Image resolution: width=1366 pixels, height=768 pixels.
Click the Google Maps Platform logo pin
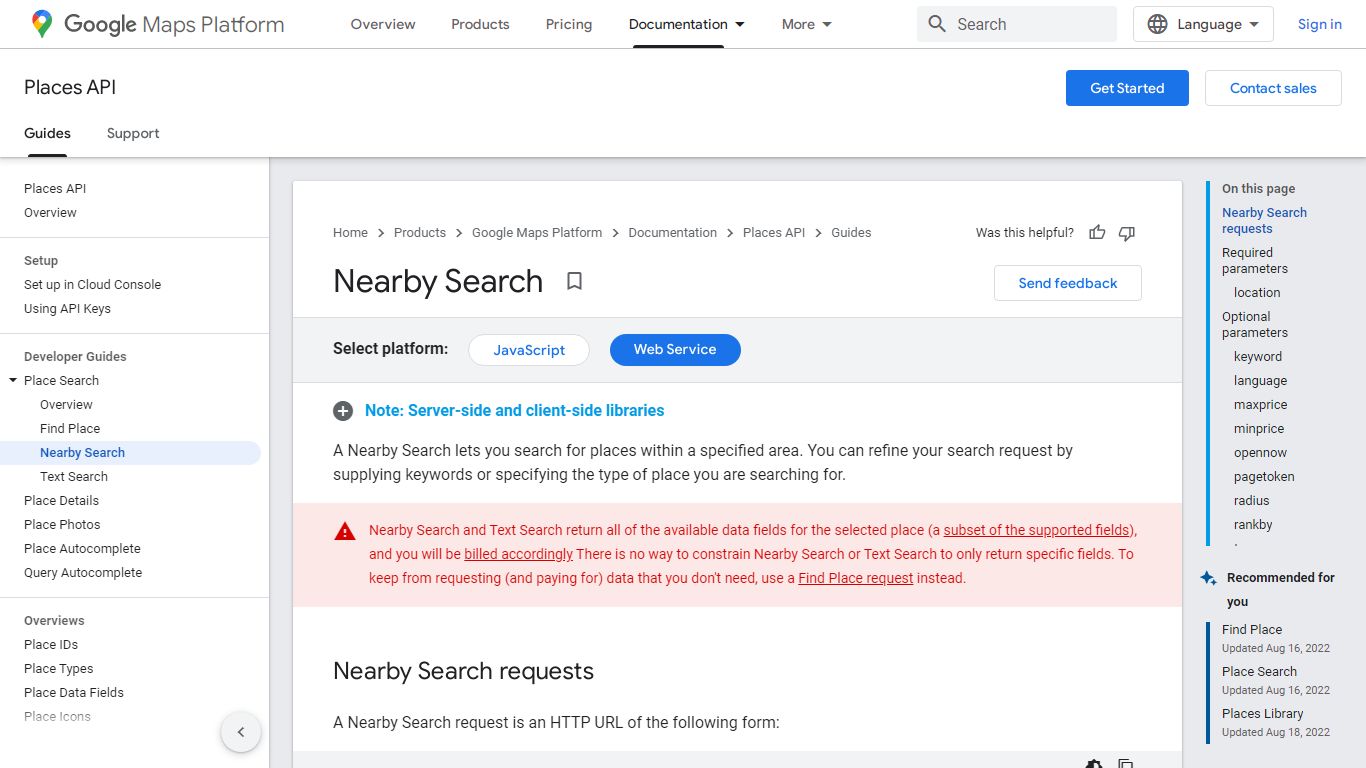click(x=41, y=24)
